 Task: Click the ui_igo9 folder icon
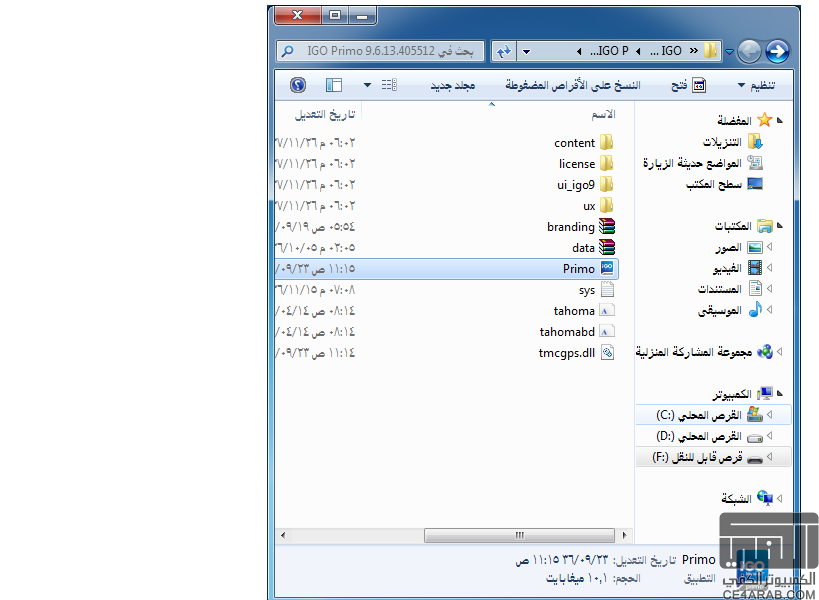click(x=606, y=184)
